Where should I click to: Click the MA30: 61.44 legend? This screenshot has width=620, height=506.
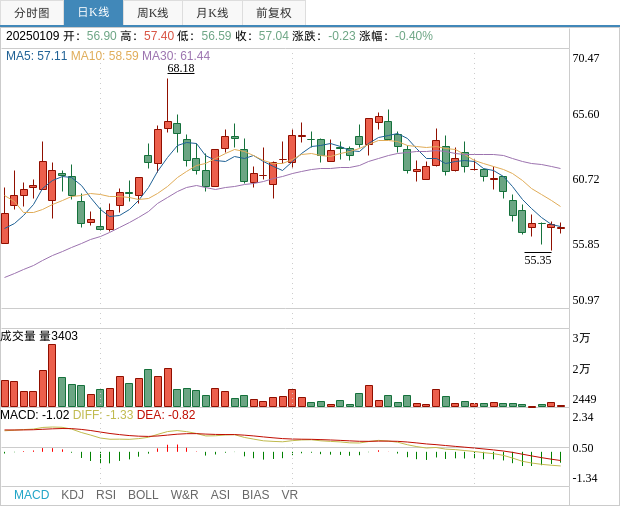tap(176, 56)
